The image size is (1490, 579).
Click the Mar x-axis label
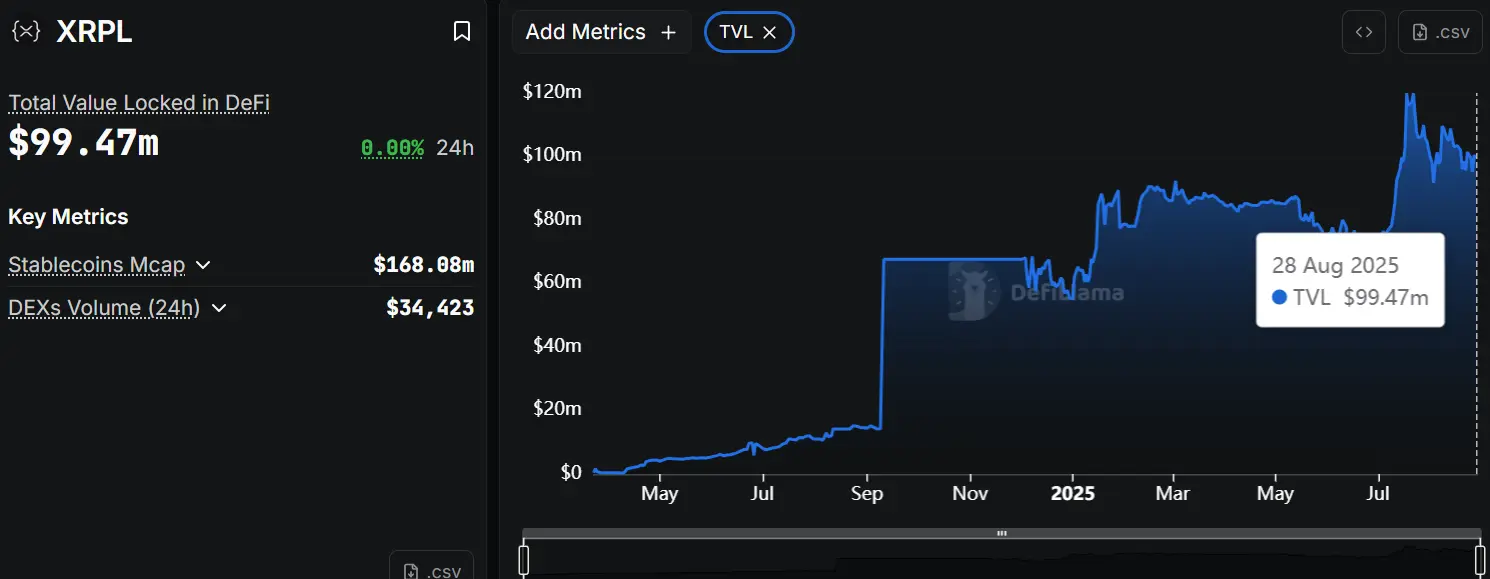point(1173,493)
